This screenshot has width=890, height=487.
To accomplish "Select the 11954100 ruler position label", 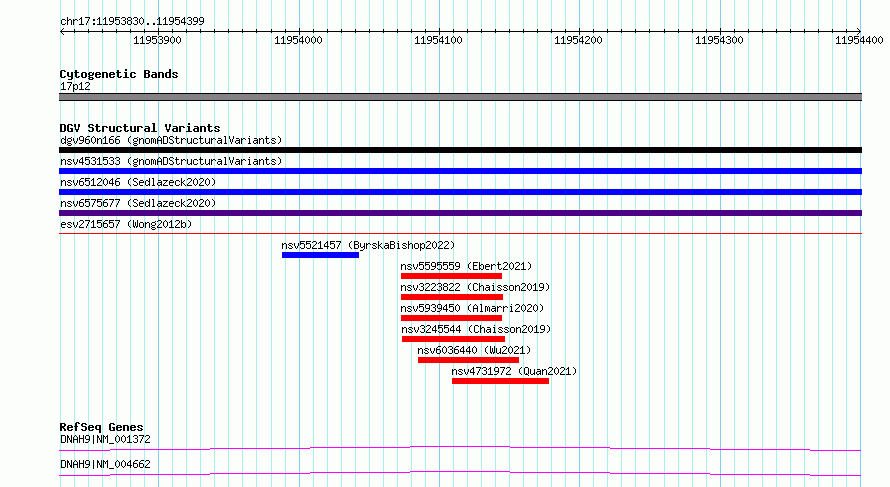I will [x=438, y=40].
